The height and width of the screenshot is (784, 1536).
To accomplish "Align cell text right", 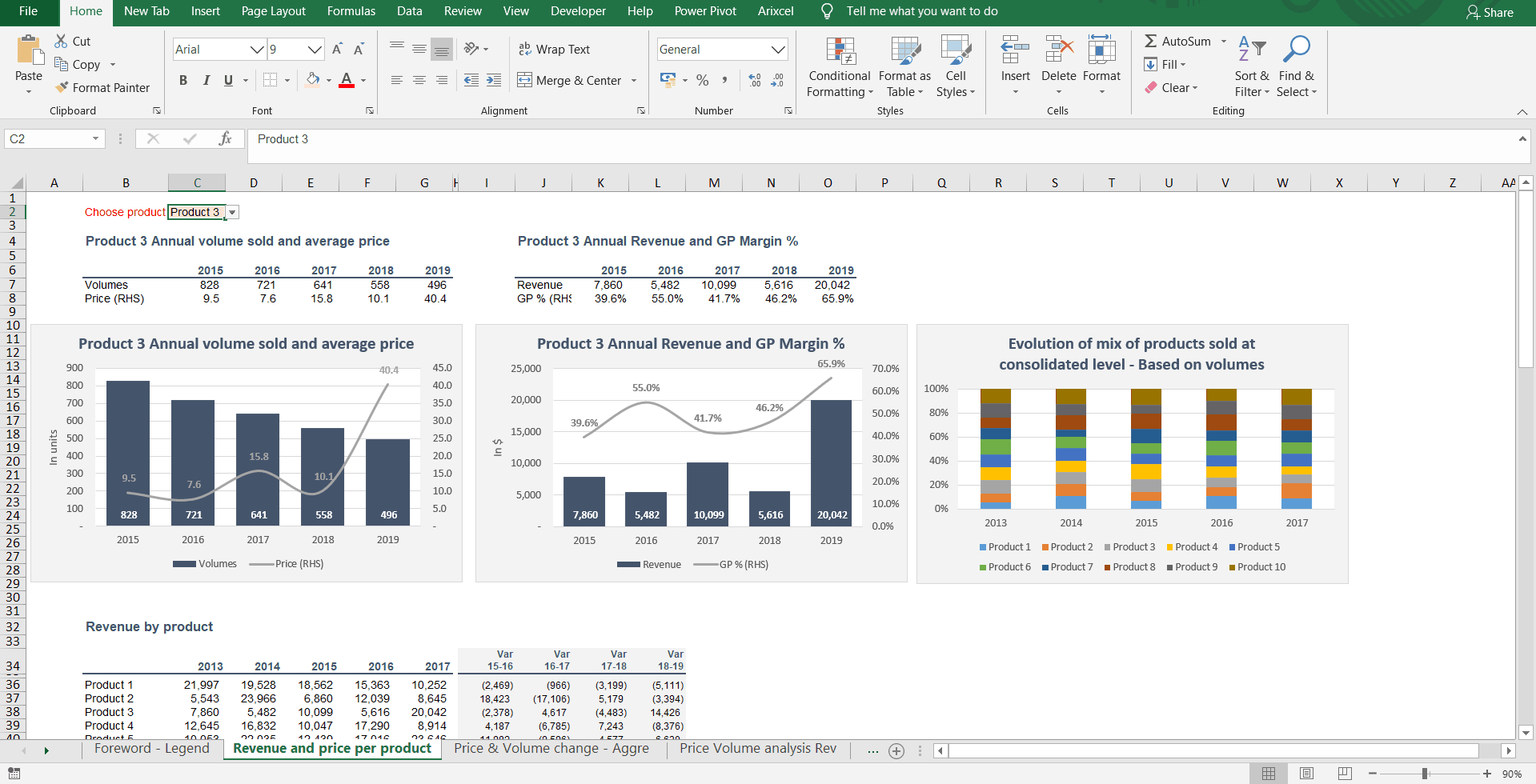I will (x=442, y=80).
